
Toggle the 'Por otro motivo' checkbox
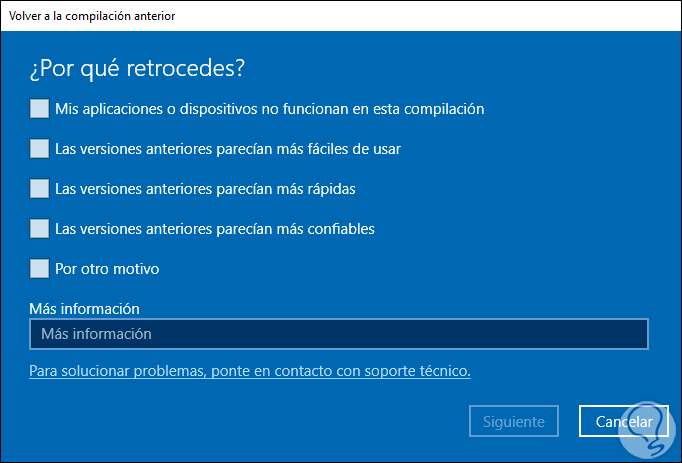pos(39,268)
